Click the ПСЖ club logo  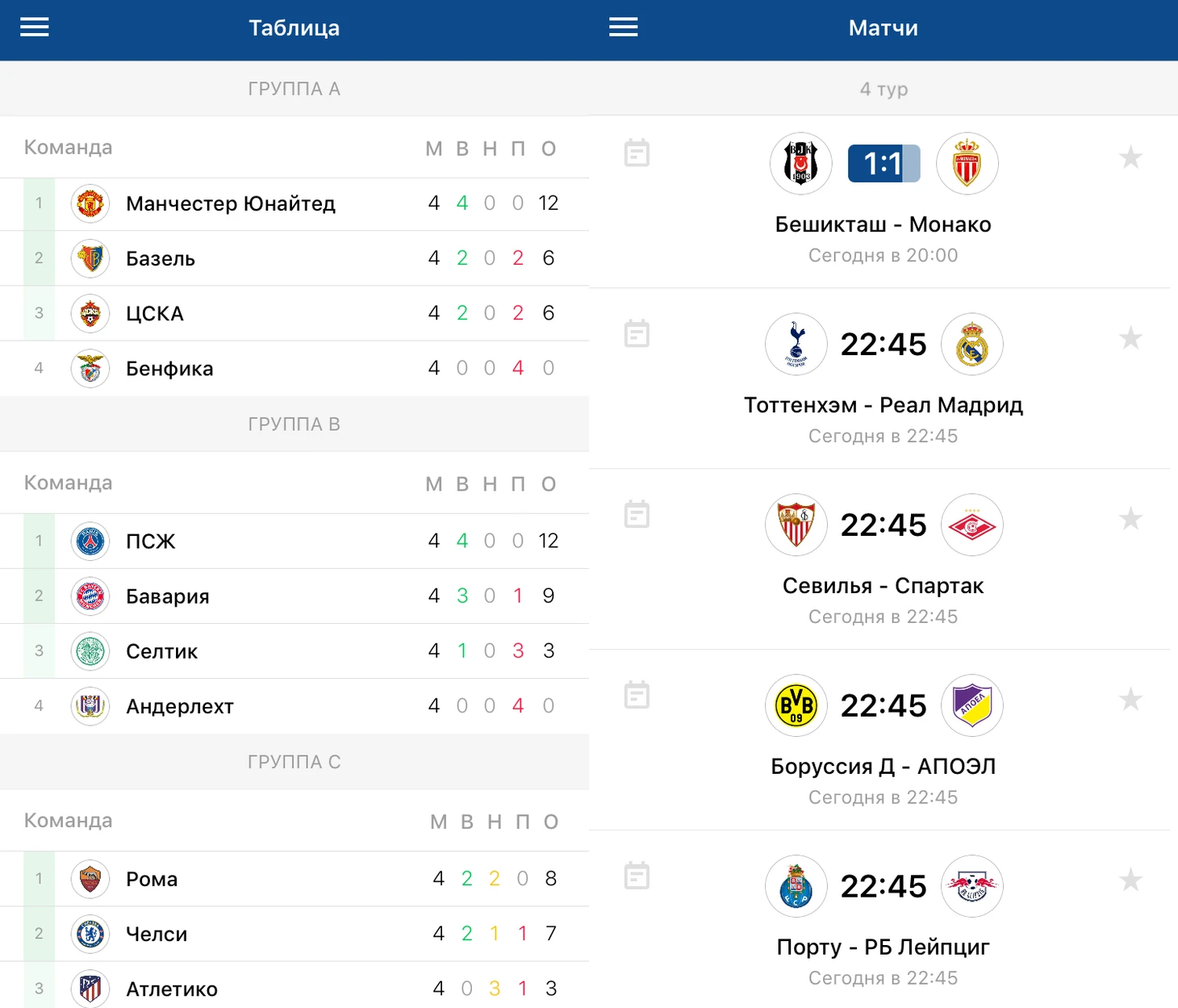click(90, 541)
